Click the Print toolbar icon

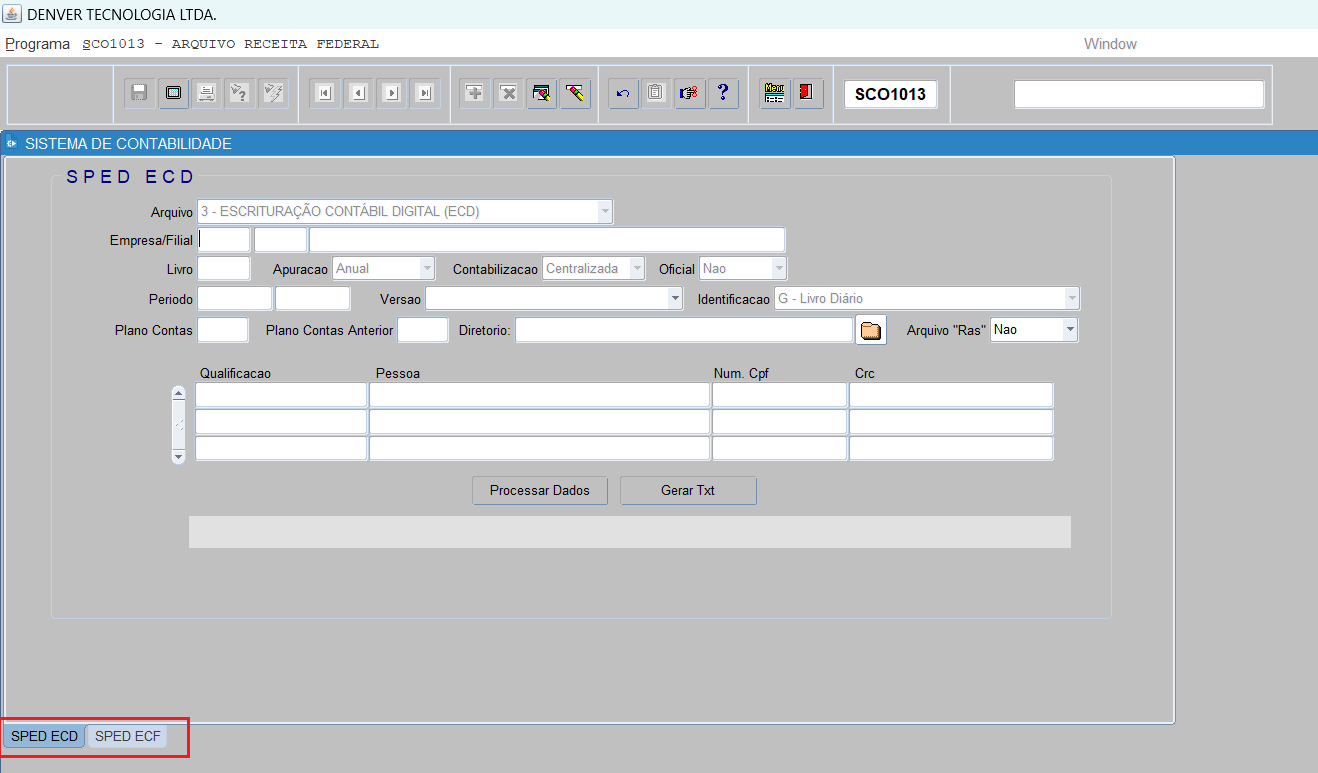(206, 93)
